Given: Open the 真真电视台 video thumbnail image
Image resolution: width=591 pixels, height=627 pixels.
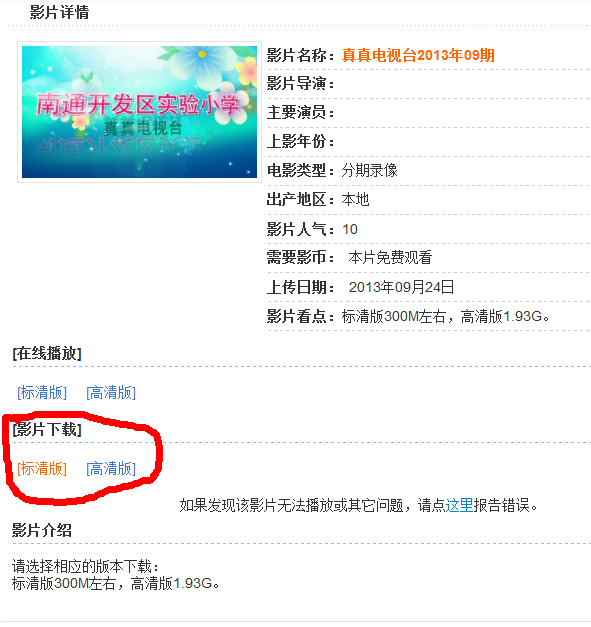Looking at the screenshot, I should (x=139, y=112).
